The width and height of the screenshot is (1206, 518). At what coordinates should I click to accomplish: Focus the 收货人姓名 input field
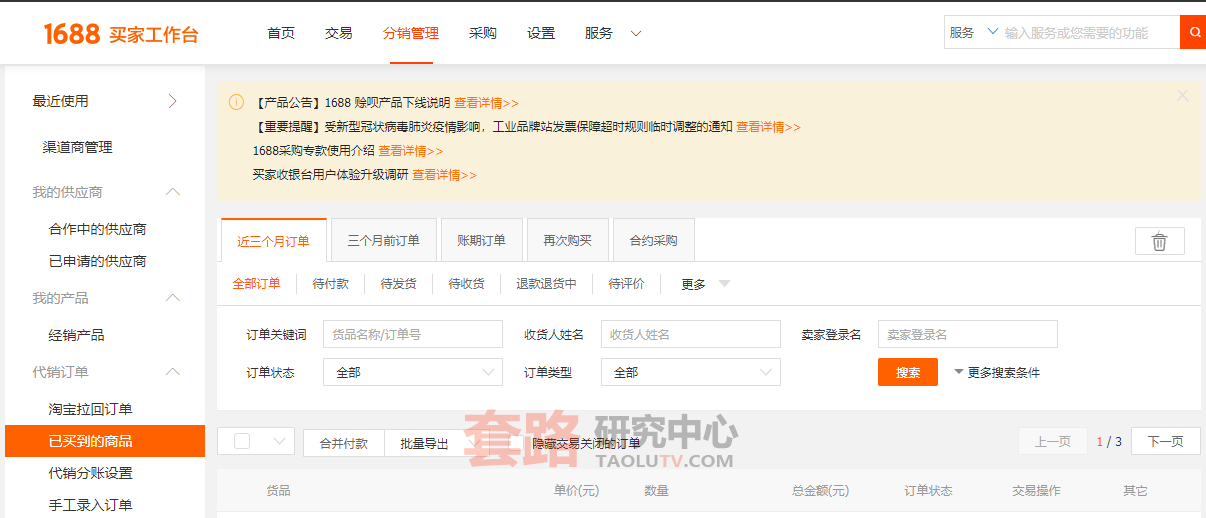click(x=691, y=334)
